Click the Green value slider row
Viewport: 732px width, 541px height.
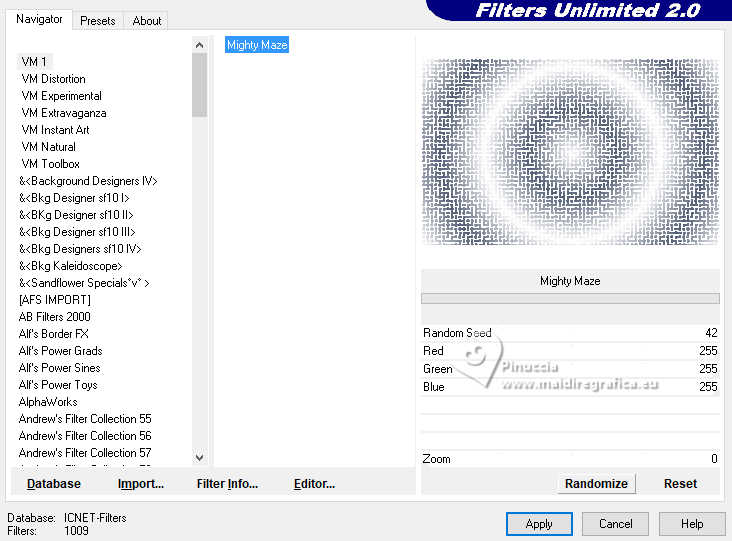tap(570, 369)
